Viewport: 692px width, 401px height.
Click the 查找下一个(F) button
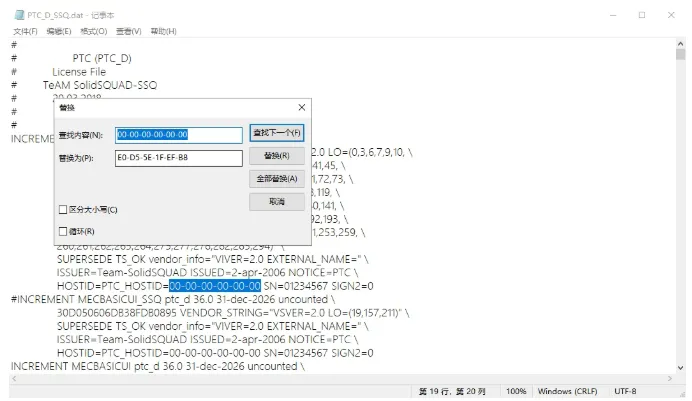point(277,133)
